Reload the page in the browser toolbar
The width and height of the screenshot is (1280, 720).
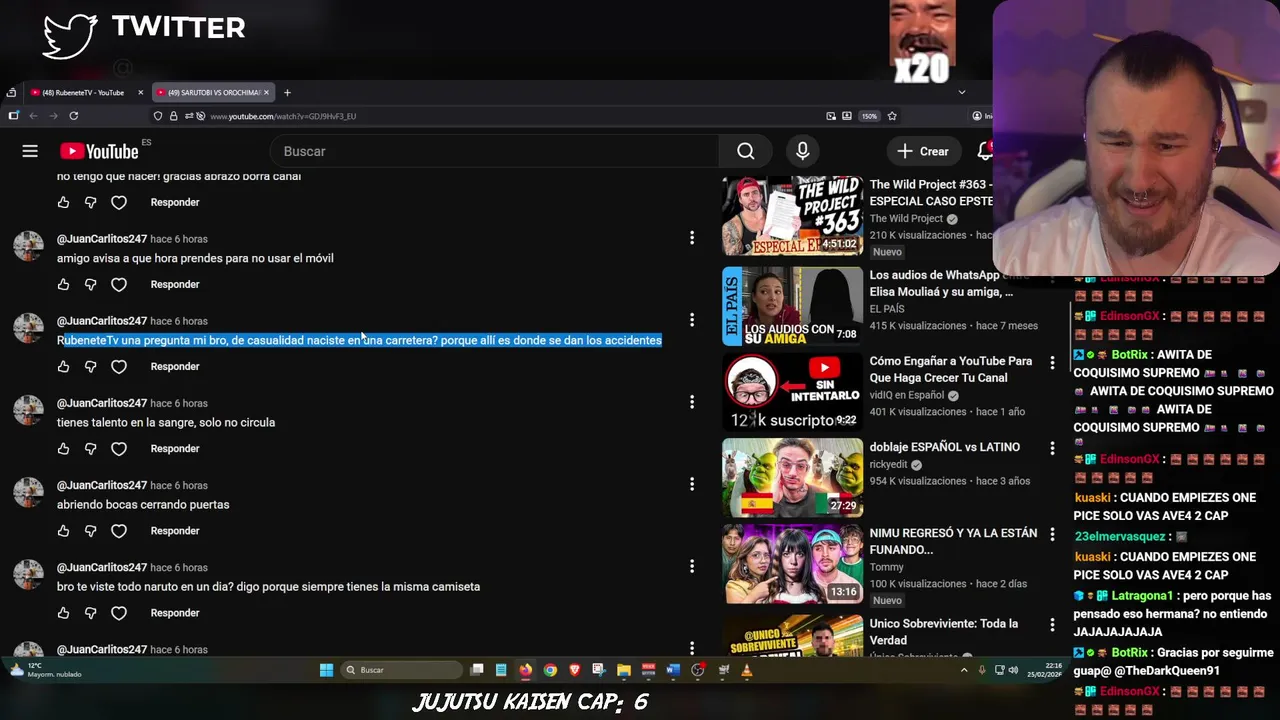tap(73, 116)
